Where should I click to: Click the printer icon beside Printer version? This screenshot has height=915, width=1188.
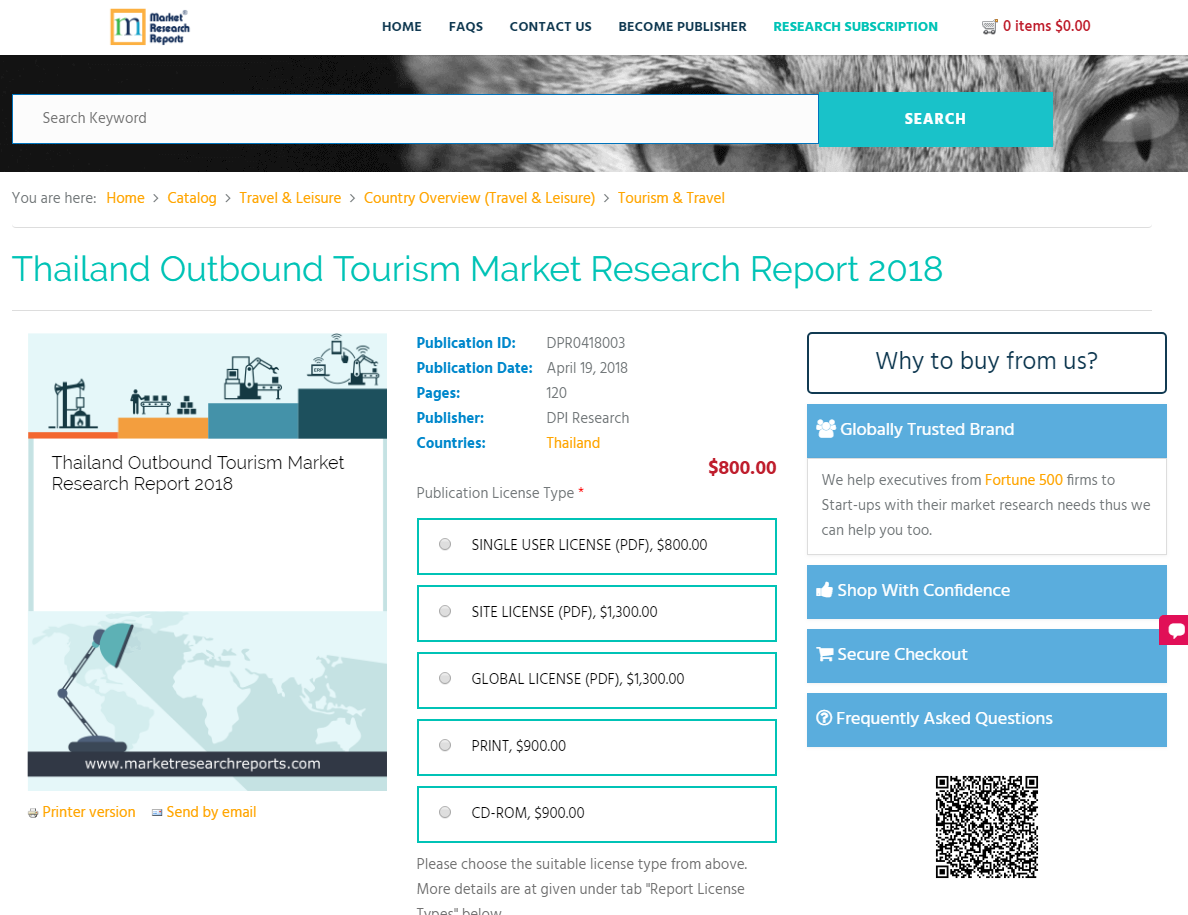click(x=31, y=813)
